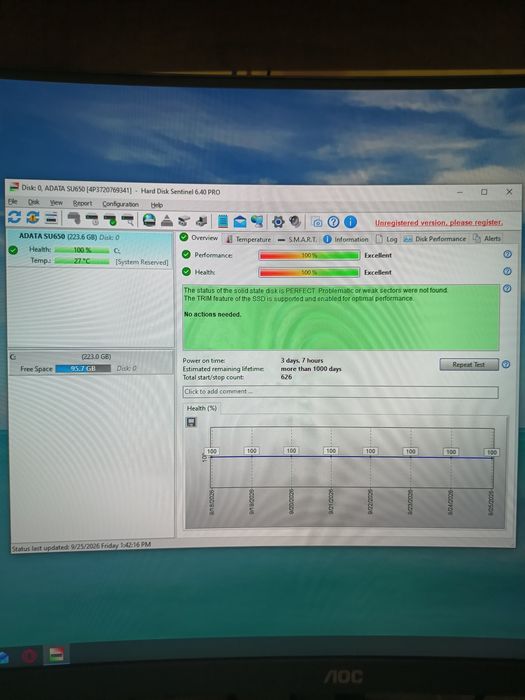Screen dimensions: 525x700
Task: Click the left panel Health 100 % bar
Action: point(82,250)
